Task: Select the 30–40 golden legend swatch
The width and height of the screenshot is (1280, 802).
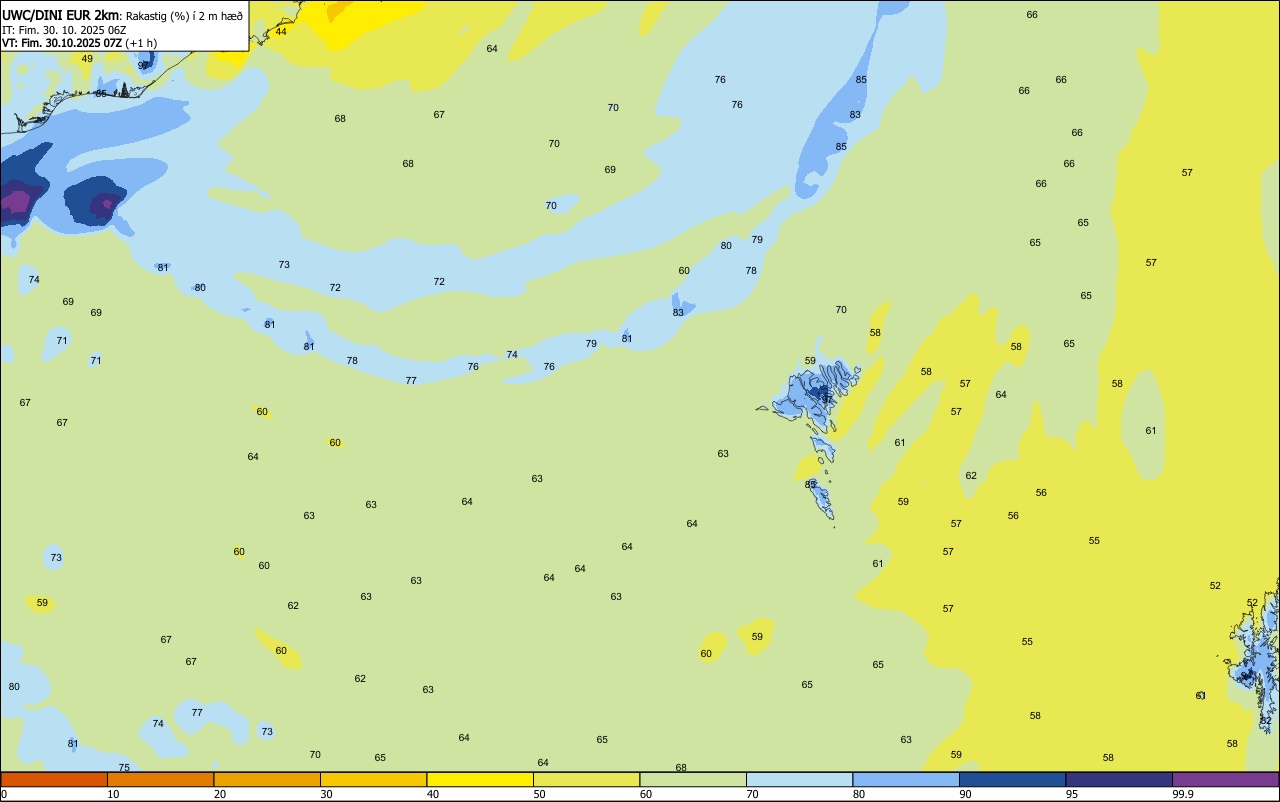Action: coord(373,779)
